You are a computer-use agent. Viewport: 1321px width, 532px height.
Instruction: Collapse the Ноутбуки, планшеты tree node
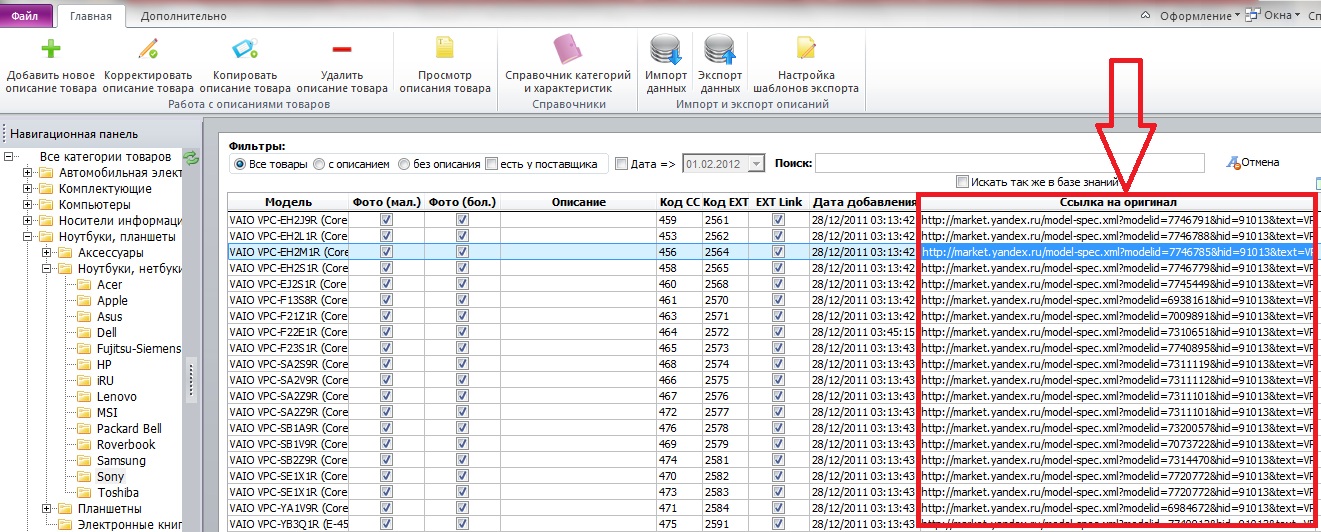coord(28,237)
